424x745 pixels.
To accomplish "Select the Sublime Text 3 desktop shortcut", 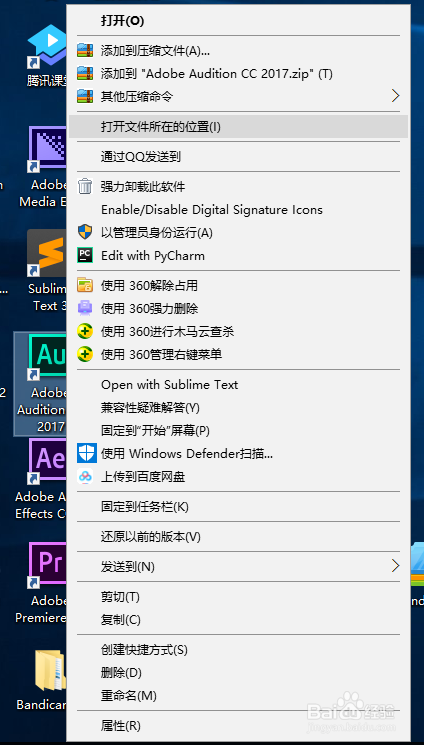I will 47,271.
